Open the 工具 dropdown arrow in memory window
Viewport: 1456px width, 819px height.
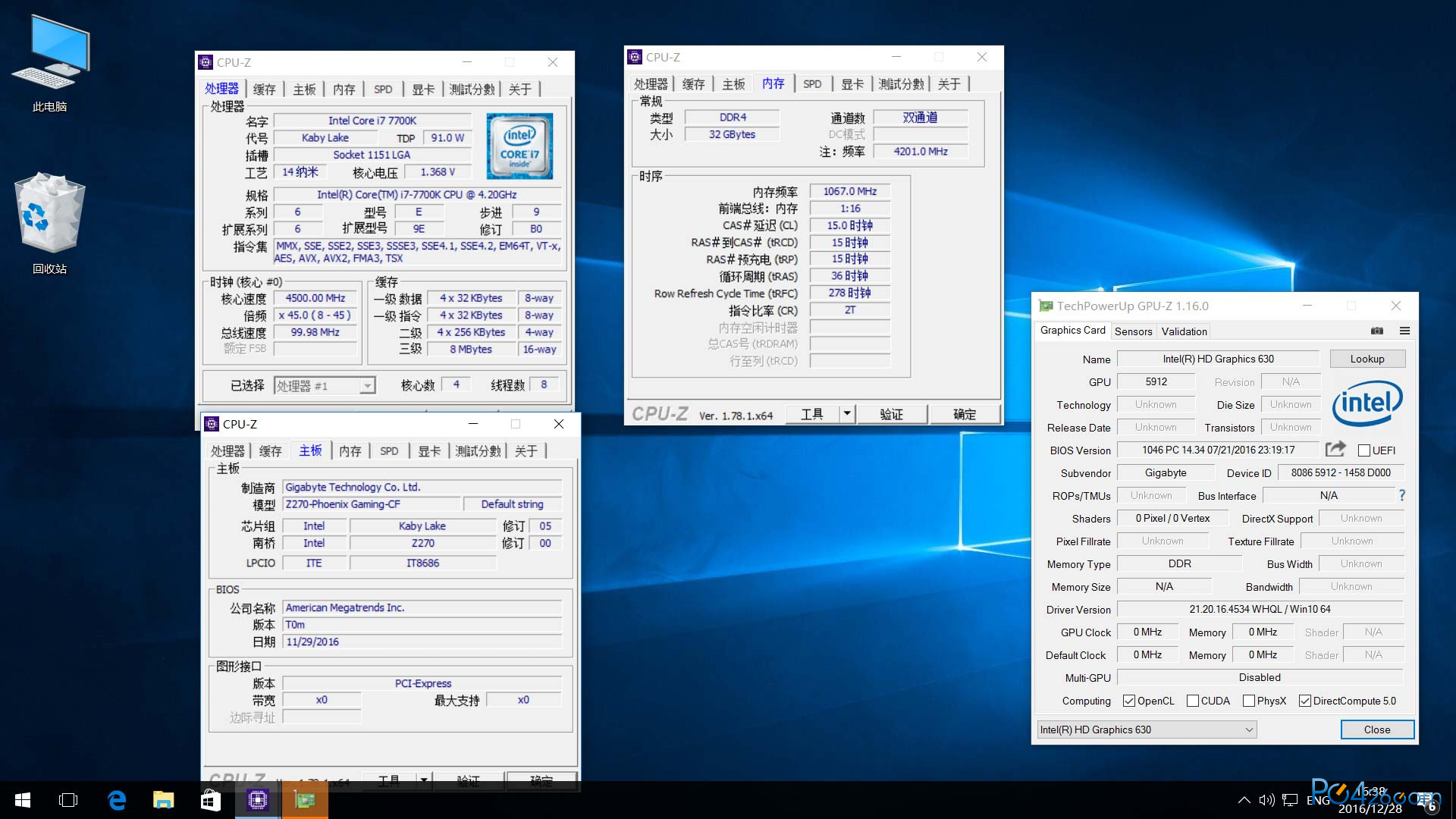click(848, 414)
